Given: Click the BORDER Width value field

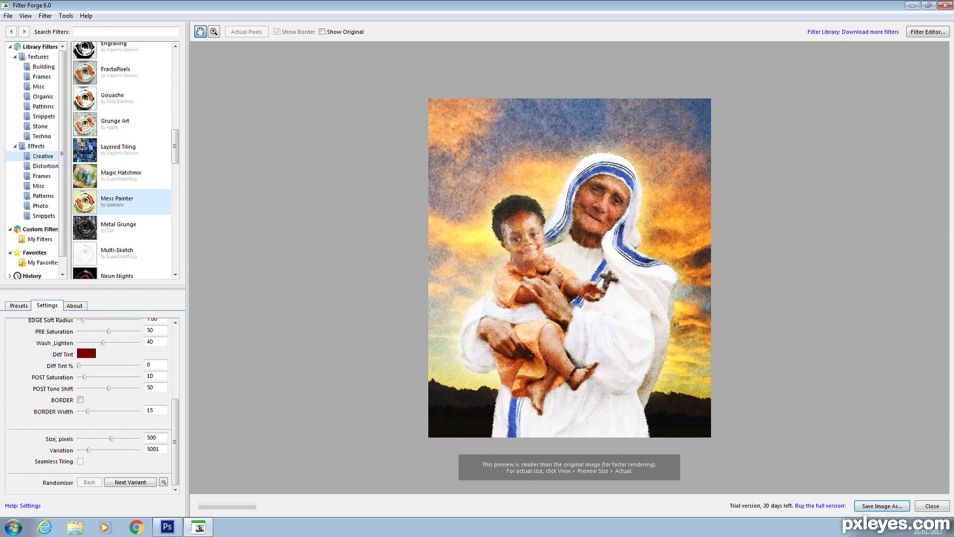Looking at the screenshot, I should [x=156, y=411].
